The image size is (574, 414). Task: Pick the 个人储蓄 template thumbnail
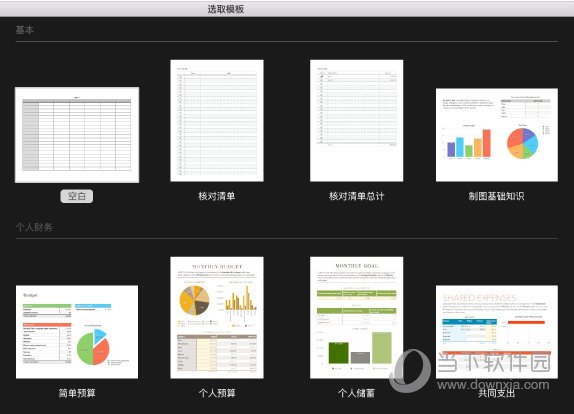click(x=357, y=318)
